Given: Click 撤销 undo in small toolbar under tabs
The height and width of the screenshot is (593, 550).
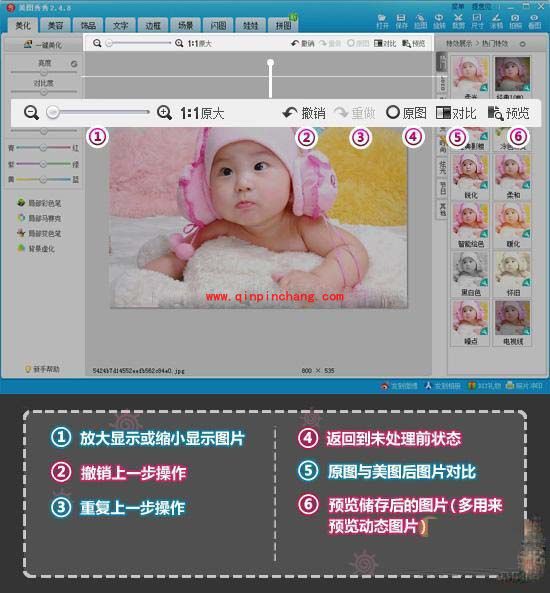Looking at the screenshot, I should pyautogui.click(x=303, y=44).
